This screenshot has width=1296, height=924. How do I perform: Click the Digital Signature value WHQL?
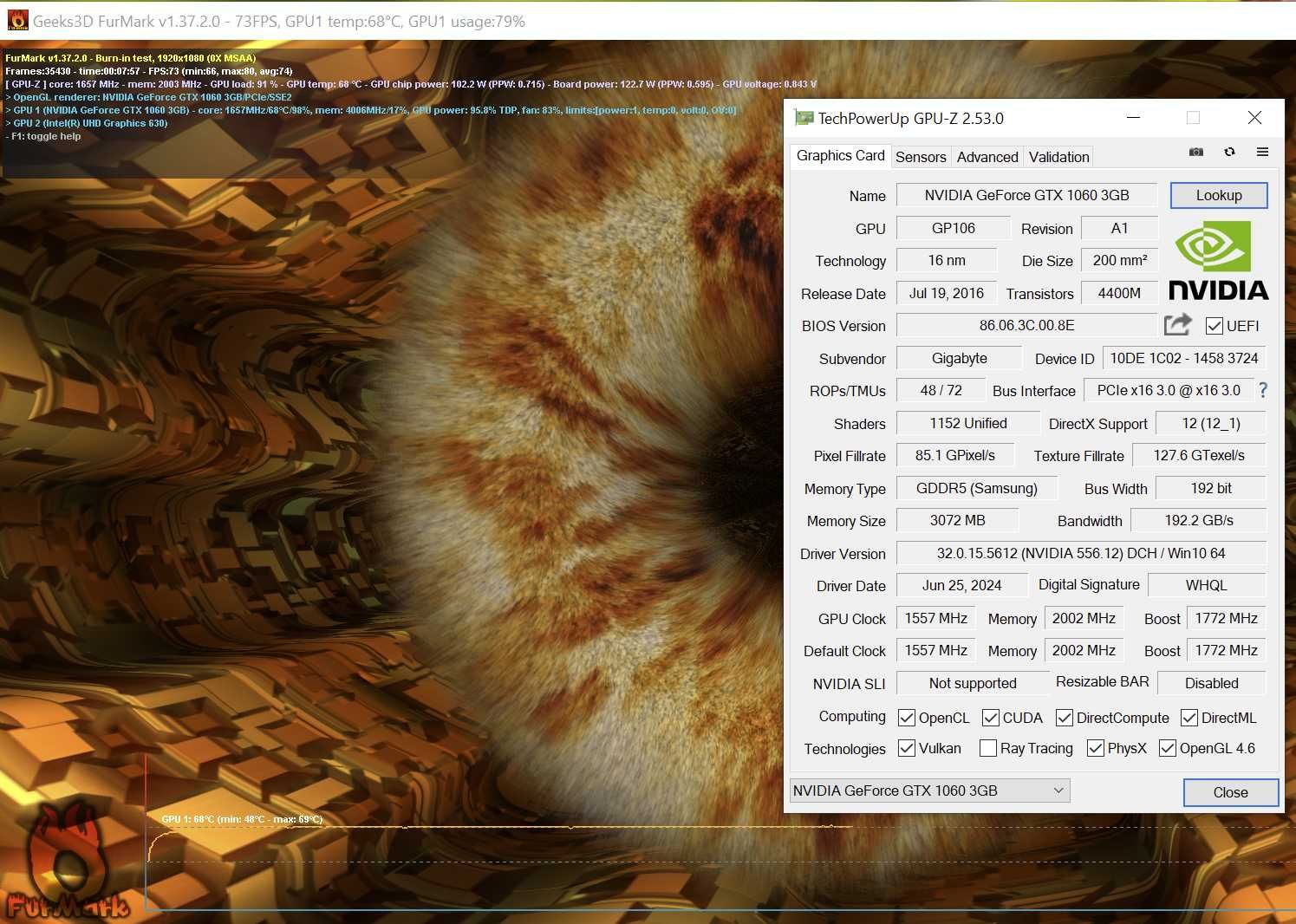point(1207,585)
